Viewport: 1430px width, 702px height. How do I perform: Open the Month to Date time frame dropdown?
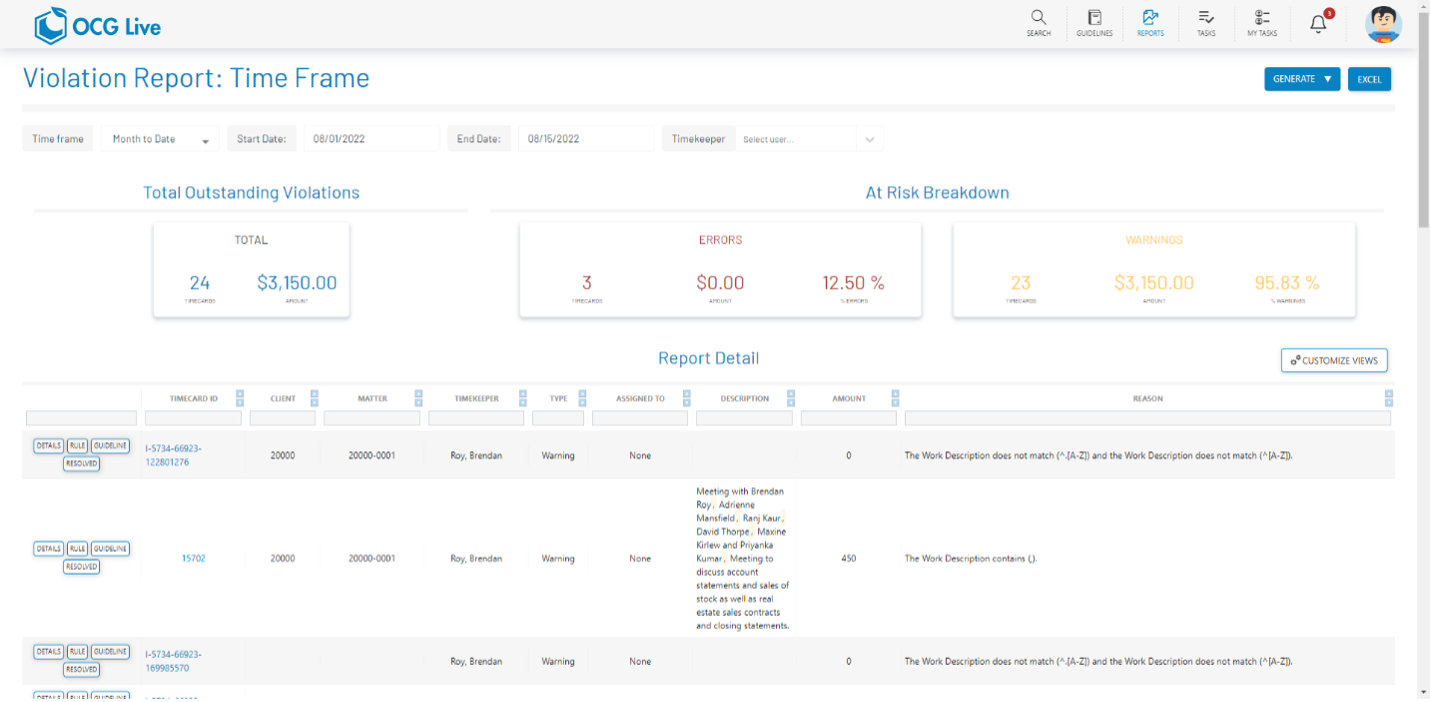159,138
